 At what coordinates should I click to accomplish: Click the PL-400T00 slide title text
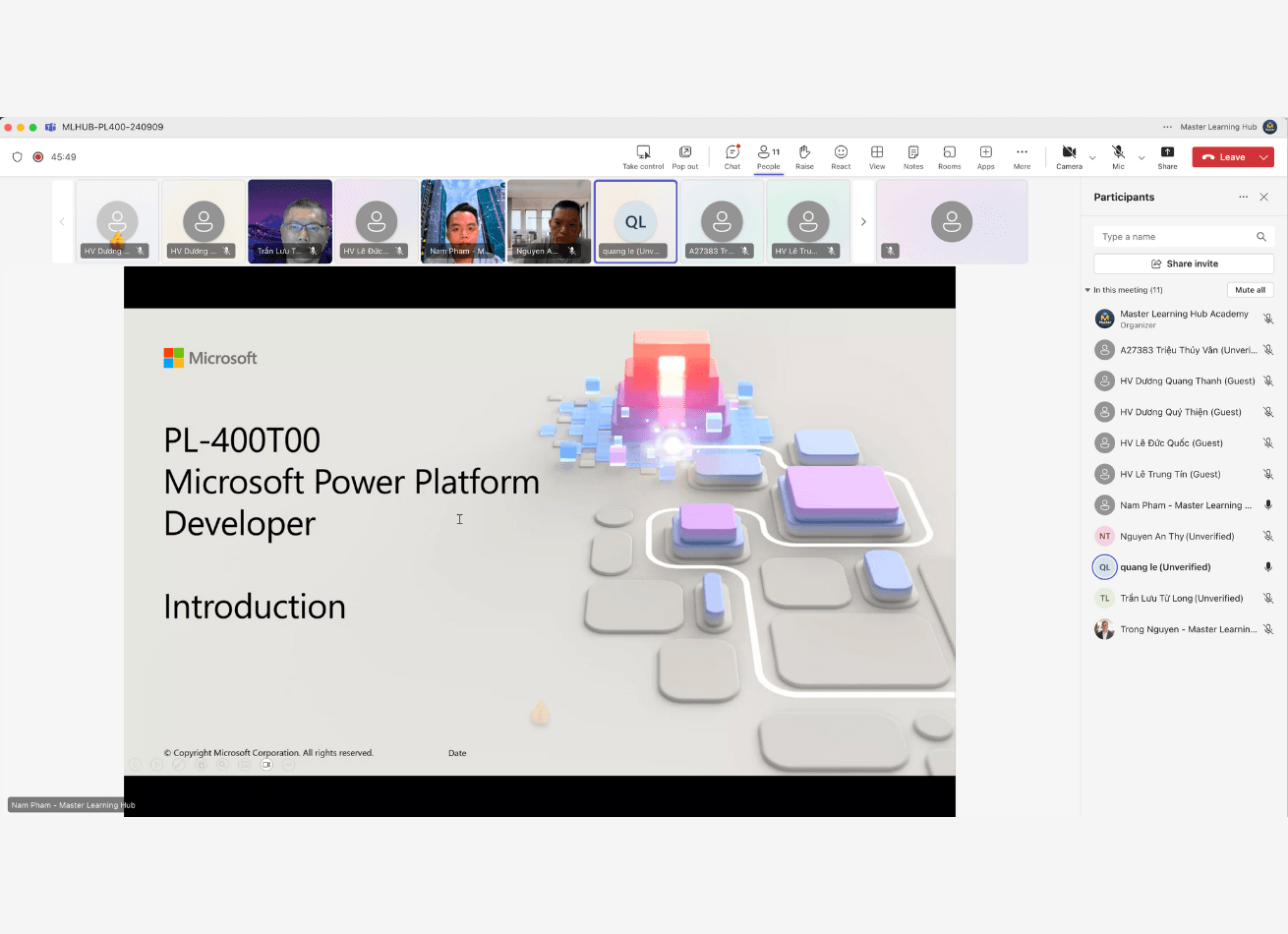pyautogui.click(x=242, y=439)
